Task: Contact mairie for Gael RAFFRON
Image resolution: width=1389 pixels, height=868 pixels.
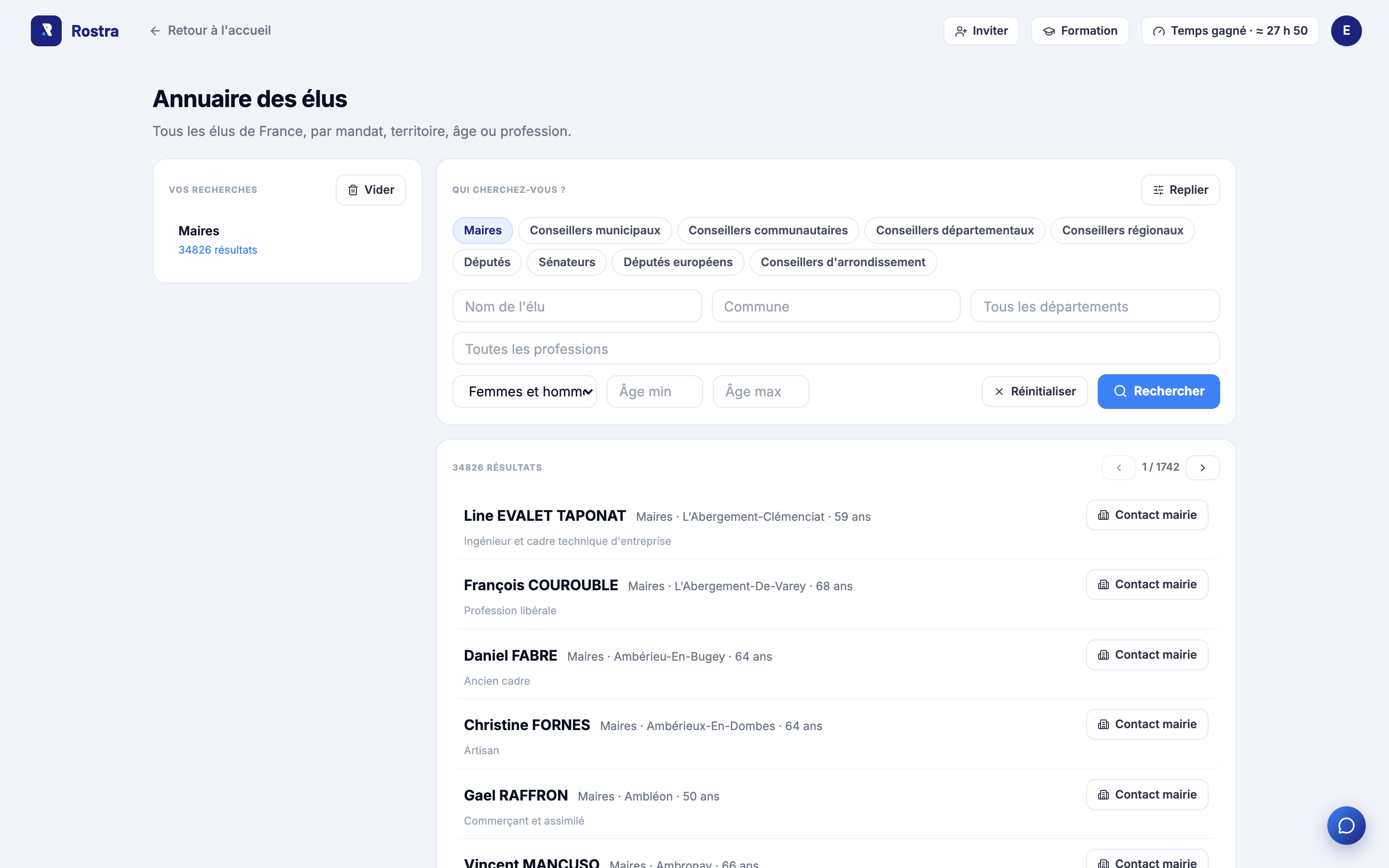Action: (x=1147, y=795)
